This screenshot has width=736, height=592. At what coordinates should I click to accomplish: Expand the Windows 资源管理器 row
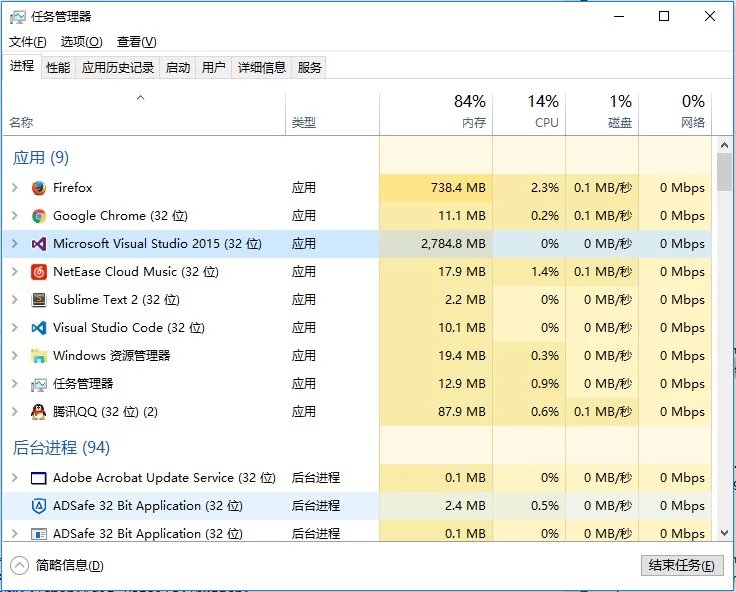click(x=15, y=355)
